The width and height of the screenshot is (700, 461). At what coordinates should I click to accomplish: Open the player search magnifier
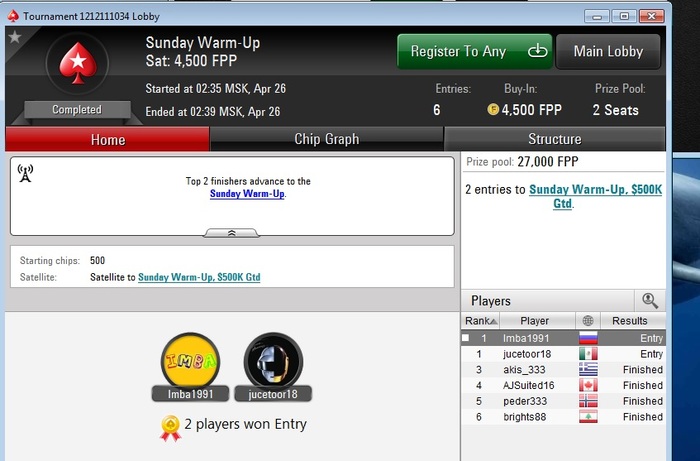point(650,301)
